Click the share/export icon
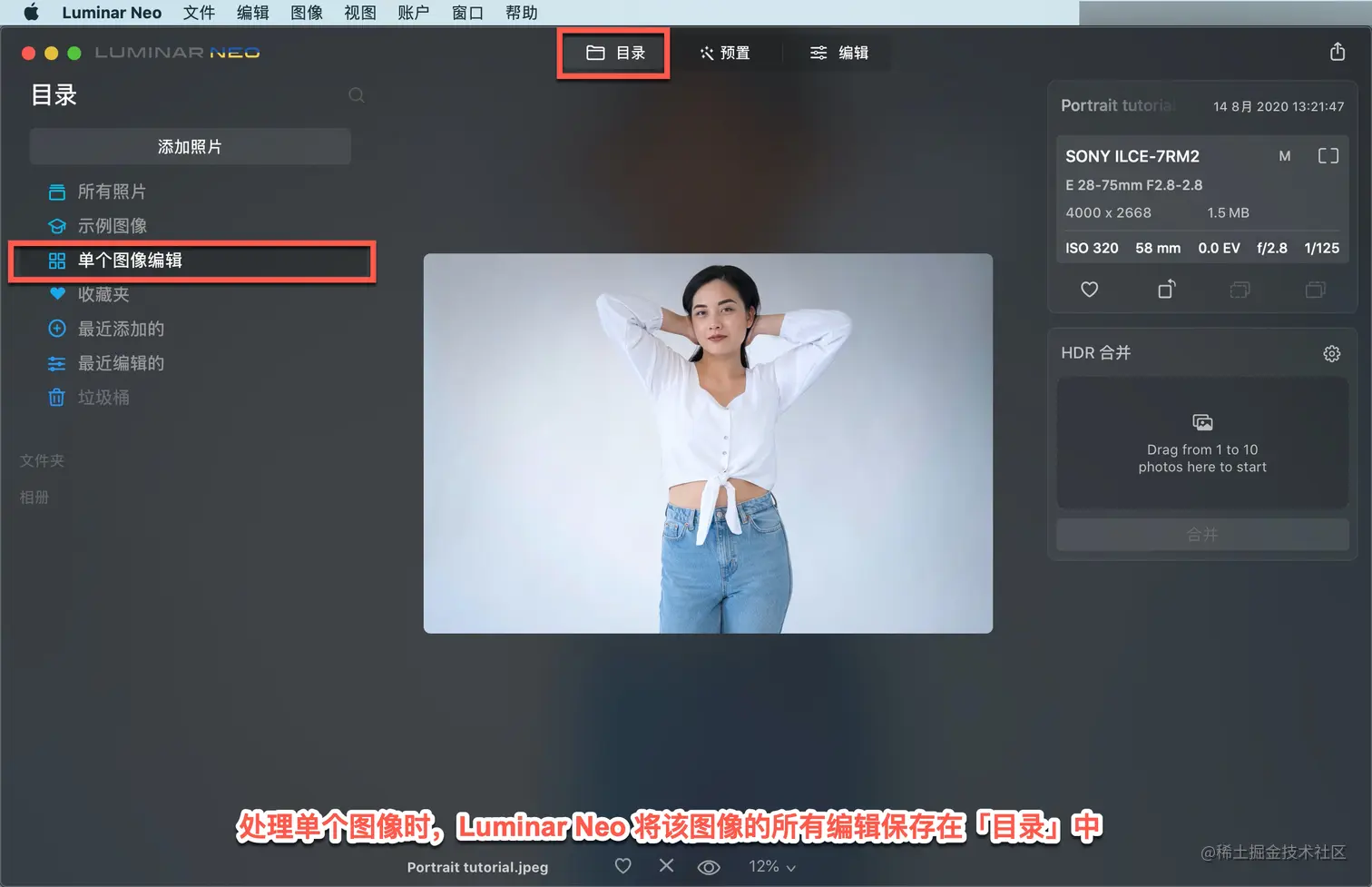Viewport: 1372px width, 887px height. (1338, 52)
